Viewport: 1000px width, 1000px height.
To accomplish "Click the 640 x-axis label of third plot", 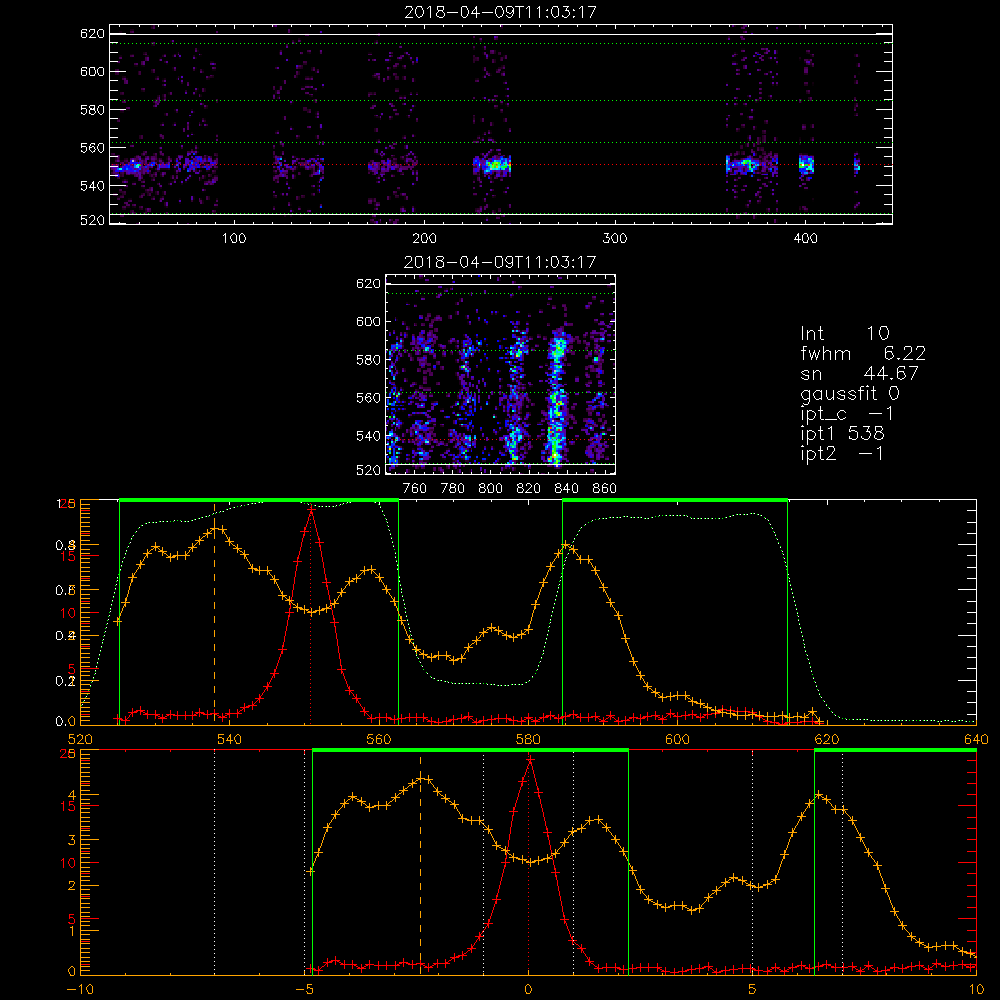I will coord(976,739).
